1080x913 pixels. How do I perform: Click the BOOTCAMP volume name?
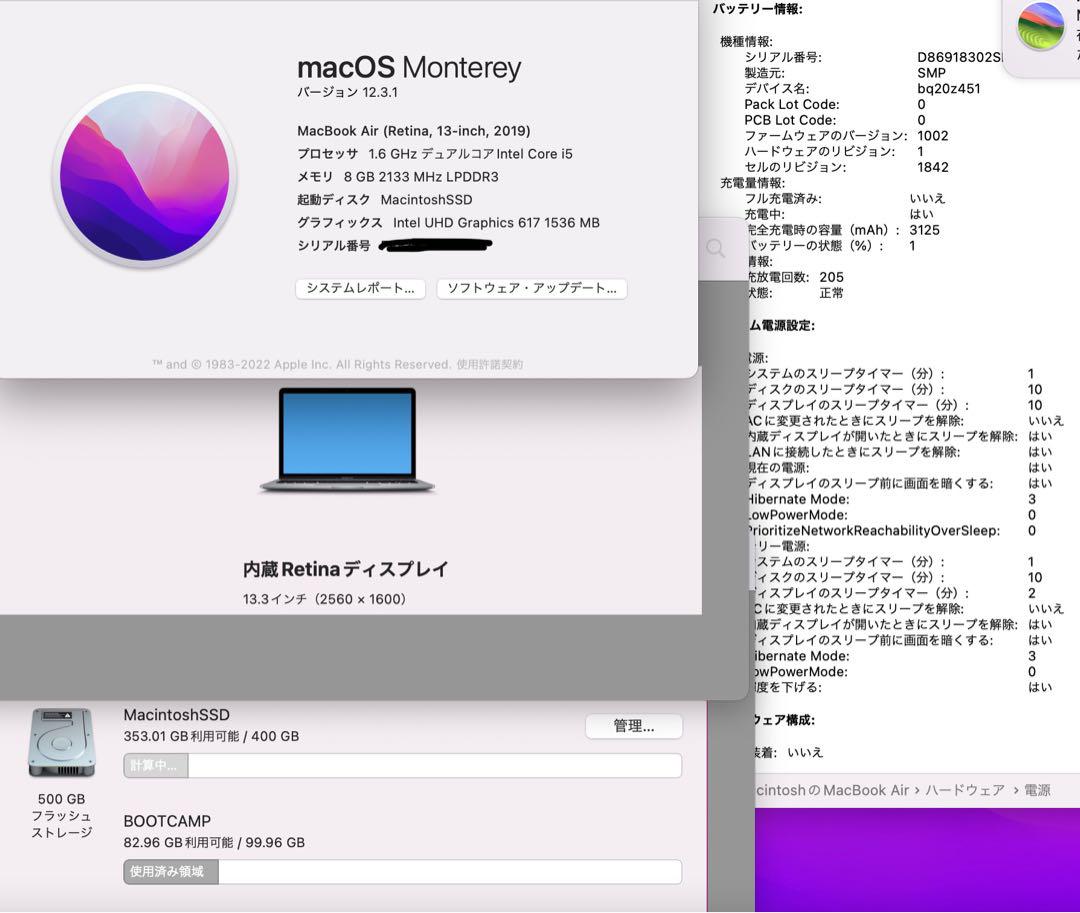point(167,821)
